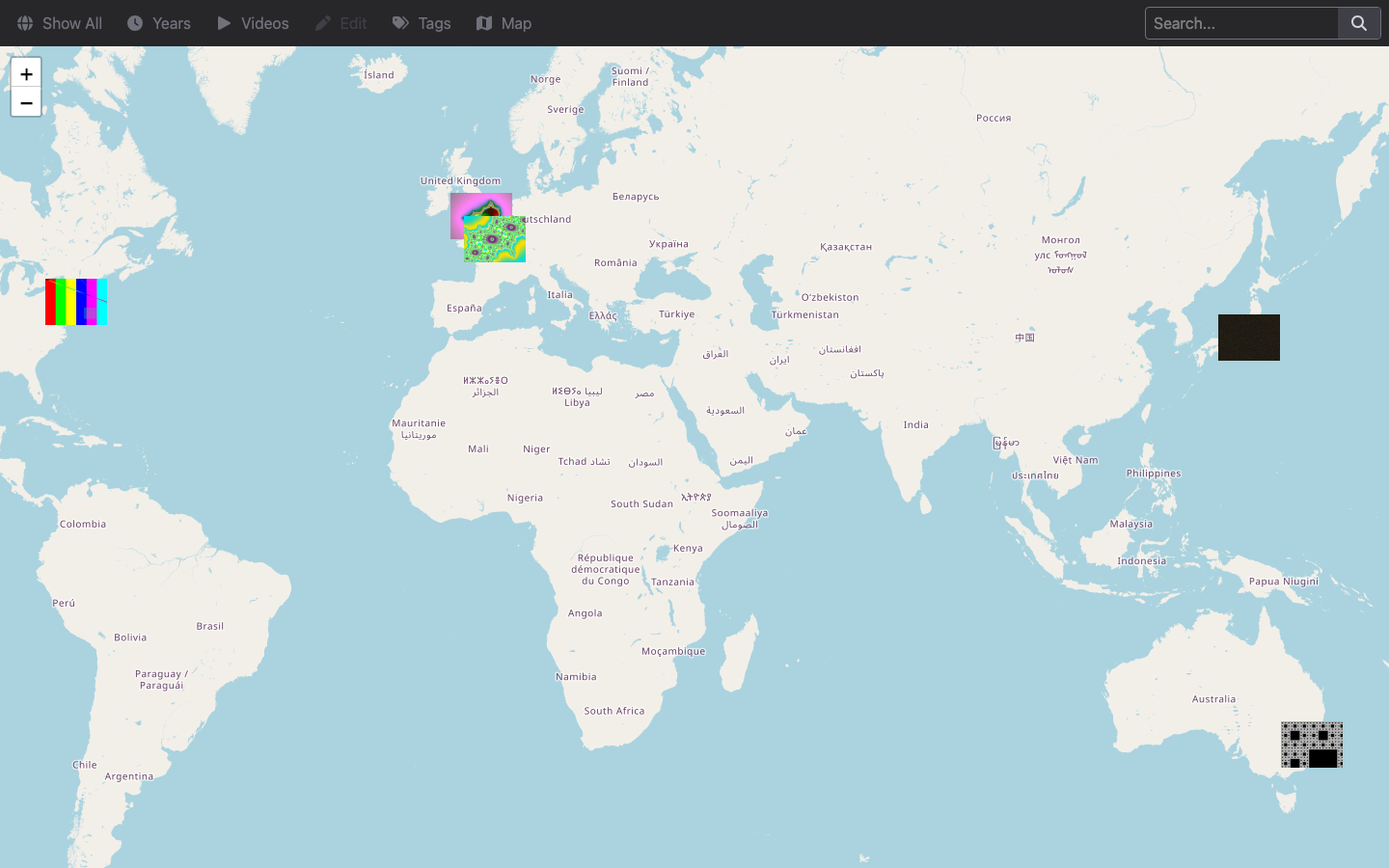This screenshot has width=1389, height=868.
Task: Click the United Kingdom map label
Action: click(x=460, y=180)
